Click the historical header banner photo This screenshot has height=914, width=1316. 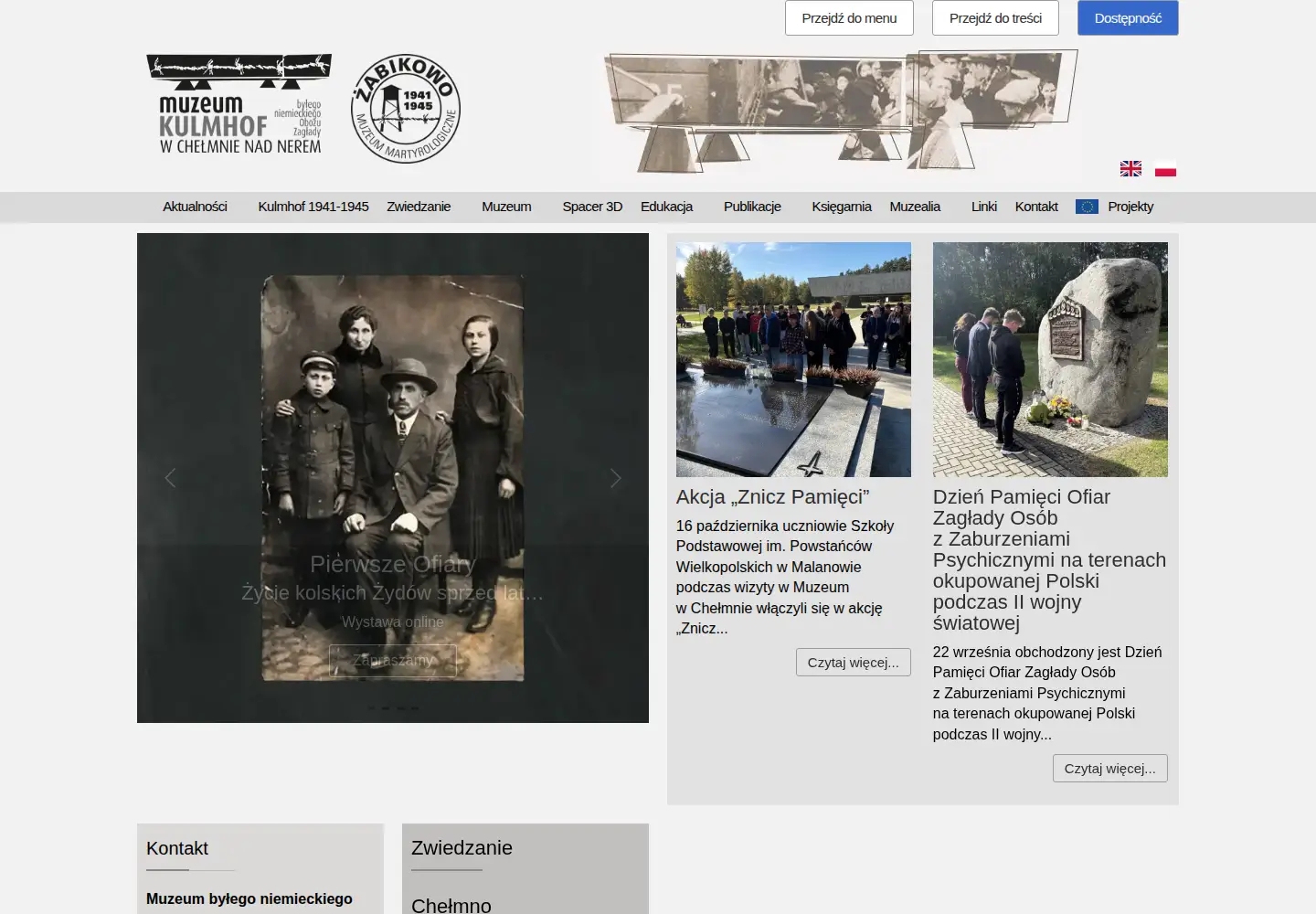(841, 112)
